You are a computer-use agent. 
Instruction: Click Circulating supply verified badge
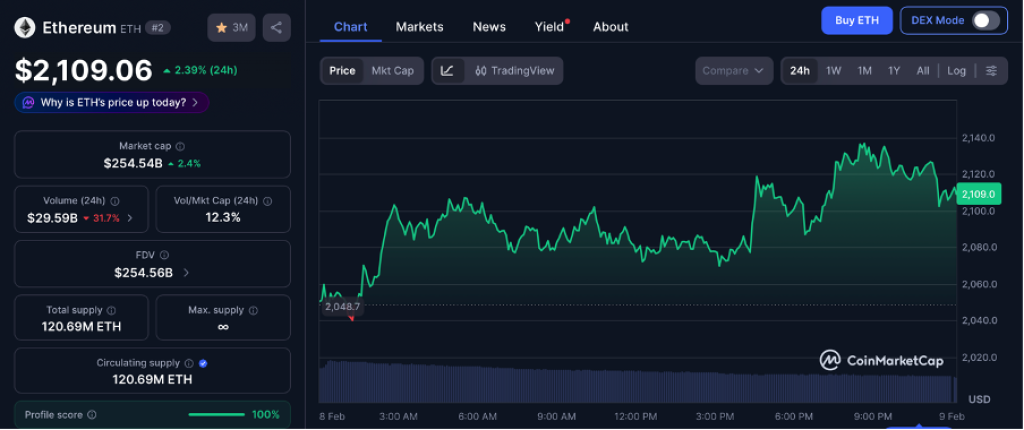[x=203, y=363]
